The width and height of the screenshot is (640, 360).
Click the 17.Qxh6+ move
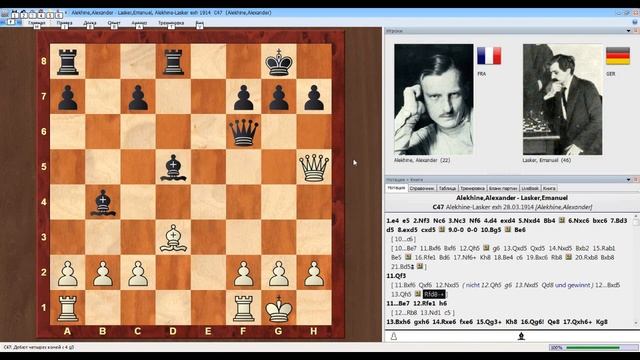click(578, 322)
